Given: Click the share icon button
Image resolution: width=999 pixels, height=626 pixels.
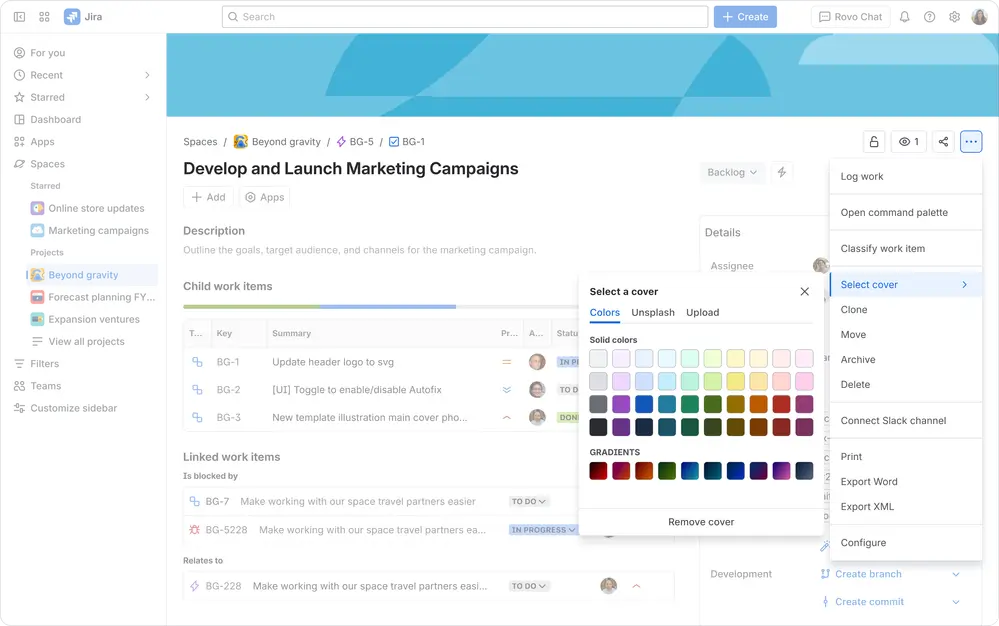Looking at the screenshot, I should 942,142.
